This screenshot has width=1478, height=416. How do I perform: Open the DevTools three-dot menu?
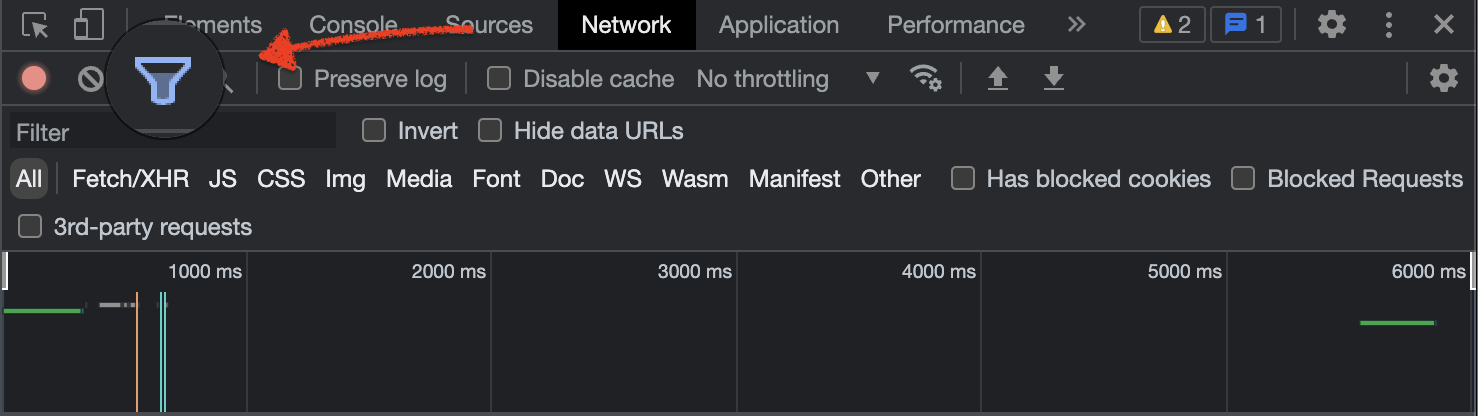point(1387,25)
